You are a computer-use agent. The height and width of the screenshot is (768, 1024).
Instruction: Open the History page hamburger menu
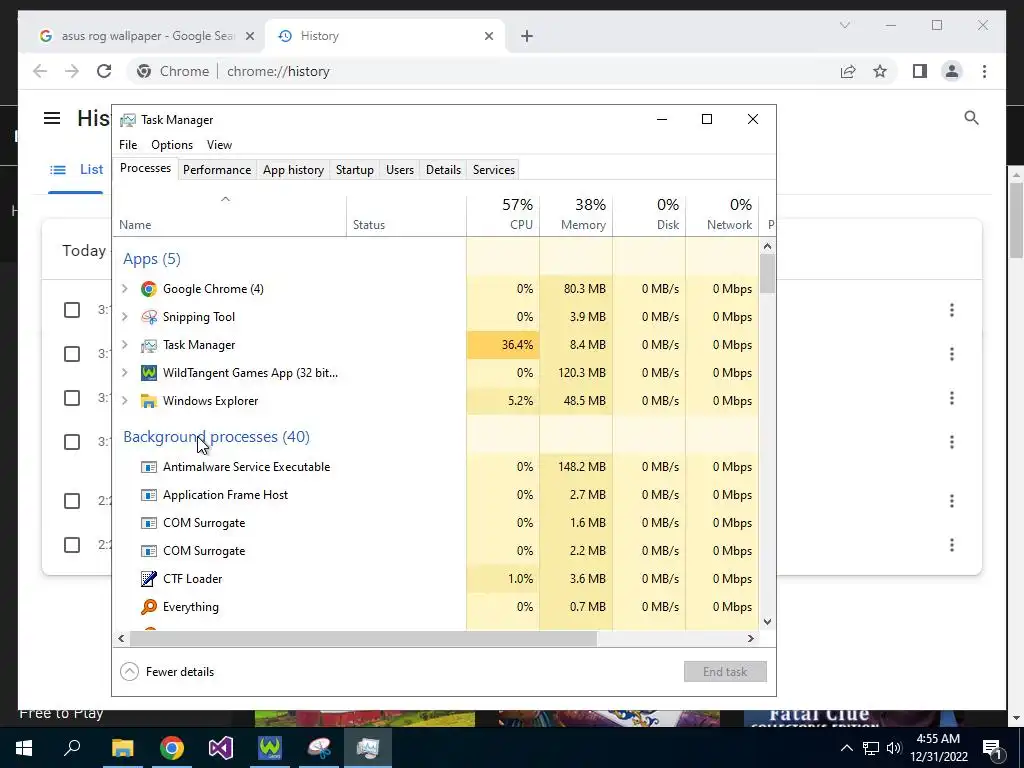(x=52, y=118)
